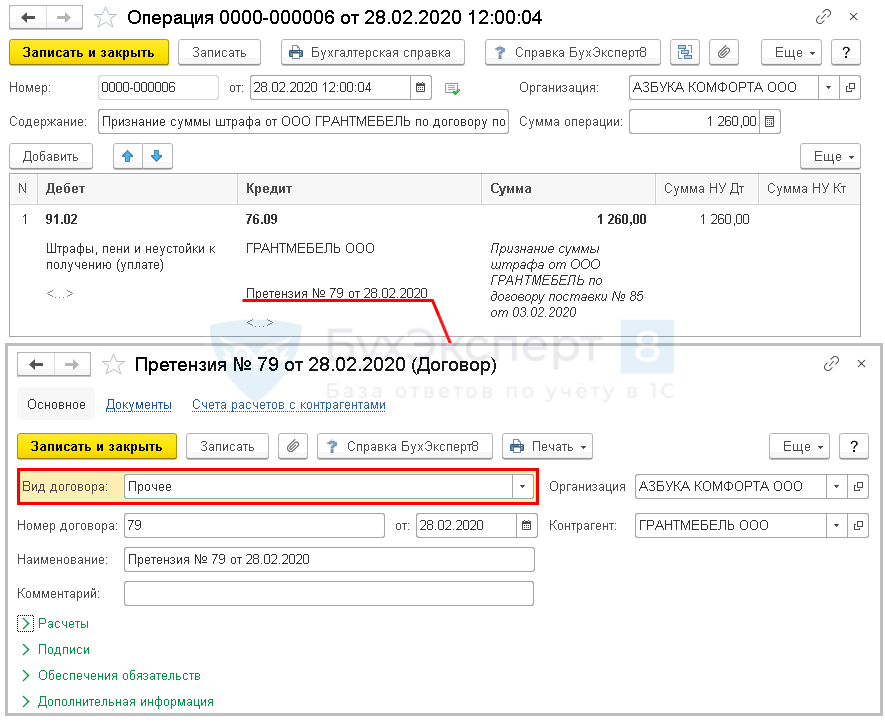This screenshot has height=722, width=885.
Task: Select sum cell 1 260,00 in Сумма column
Action: pos(621,219)
